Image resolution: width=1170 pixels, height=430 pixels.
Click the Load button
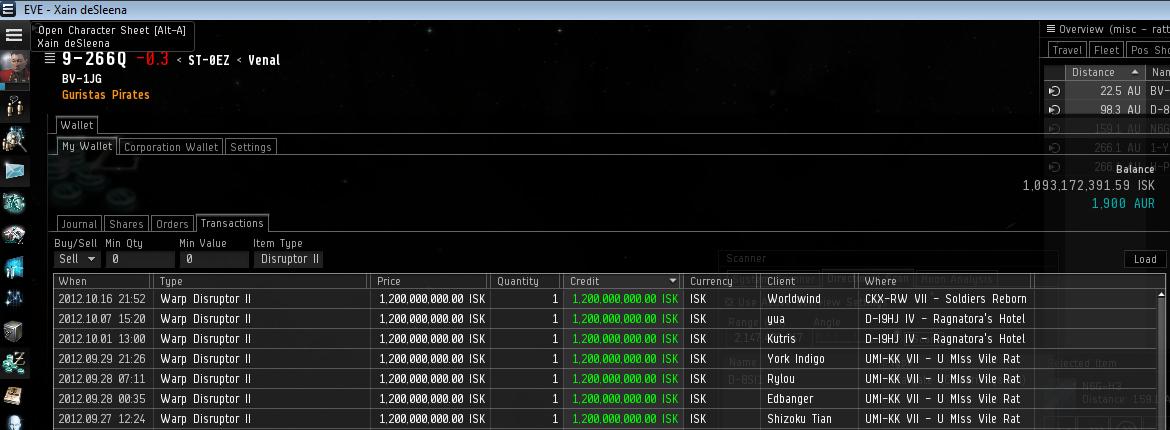[x=1145, y=259]
